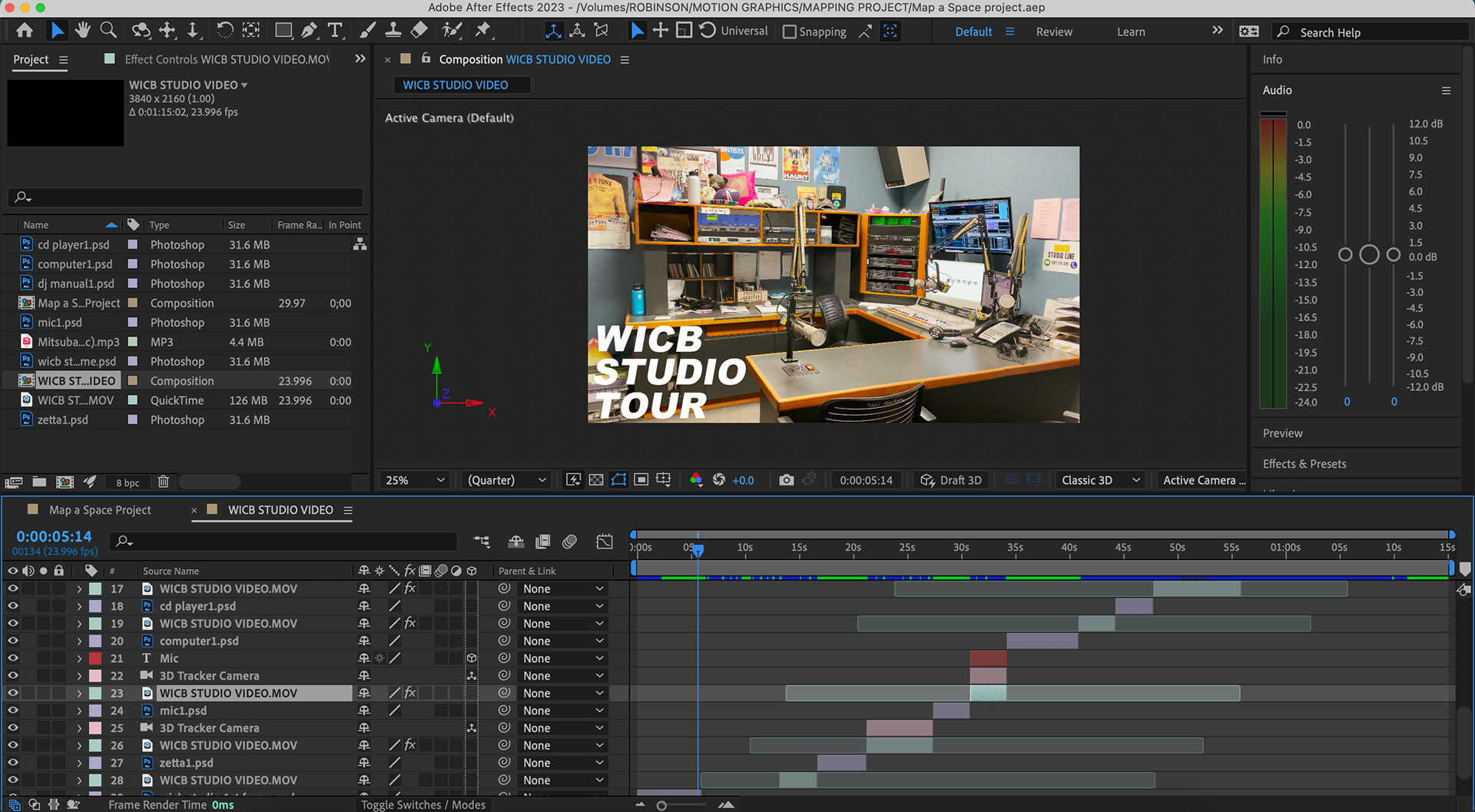Toggle transparency grid in viewer
The height and width of the screenshot is (812, 1475).
tap(596, 480)
